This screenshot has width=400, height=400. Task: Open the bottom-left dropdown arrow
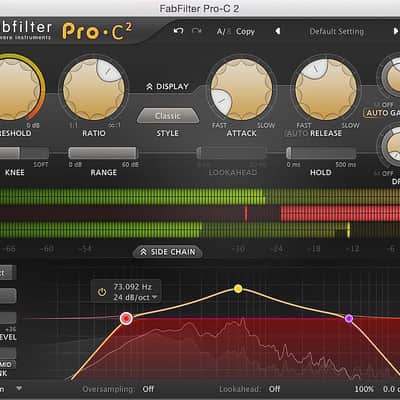click(x=19, y=388)
